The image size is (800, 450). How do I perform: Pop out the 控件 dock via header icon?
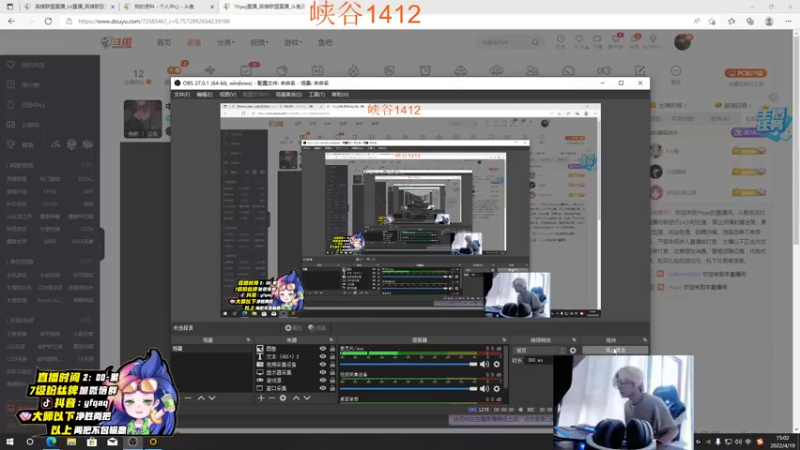645,340
